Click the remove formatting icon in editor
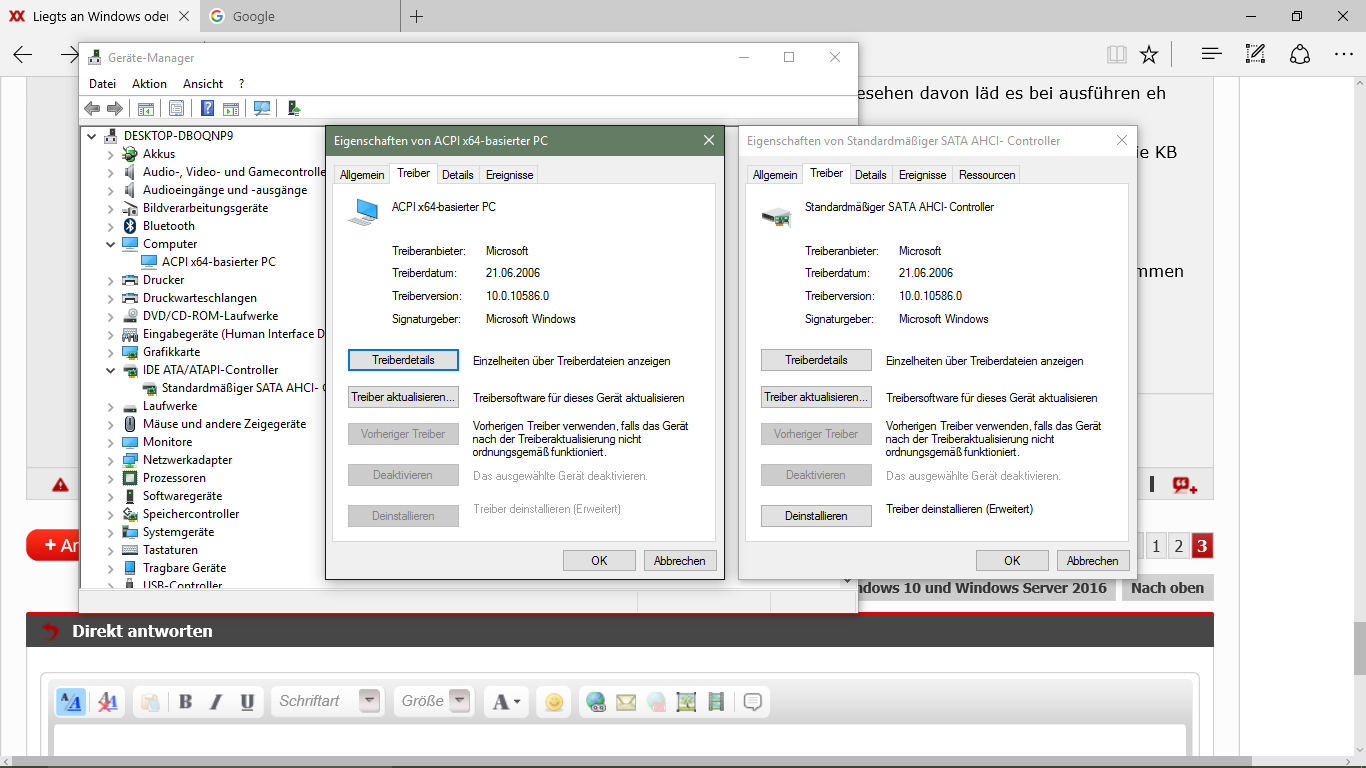This screenshot has width=1366, height=768. click(x=108, y=702)
